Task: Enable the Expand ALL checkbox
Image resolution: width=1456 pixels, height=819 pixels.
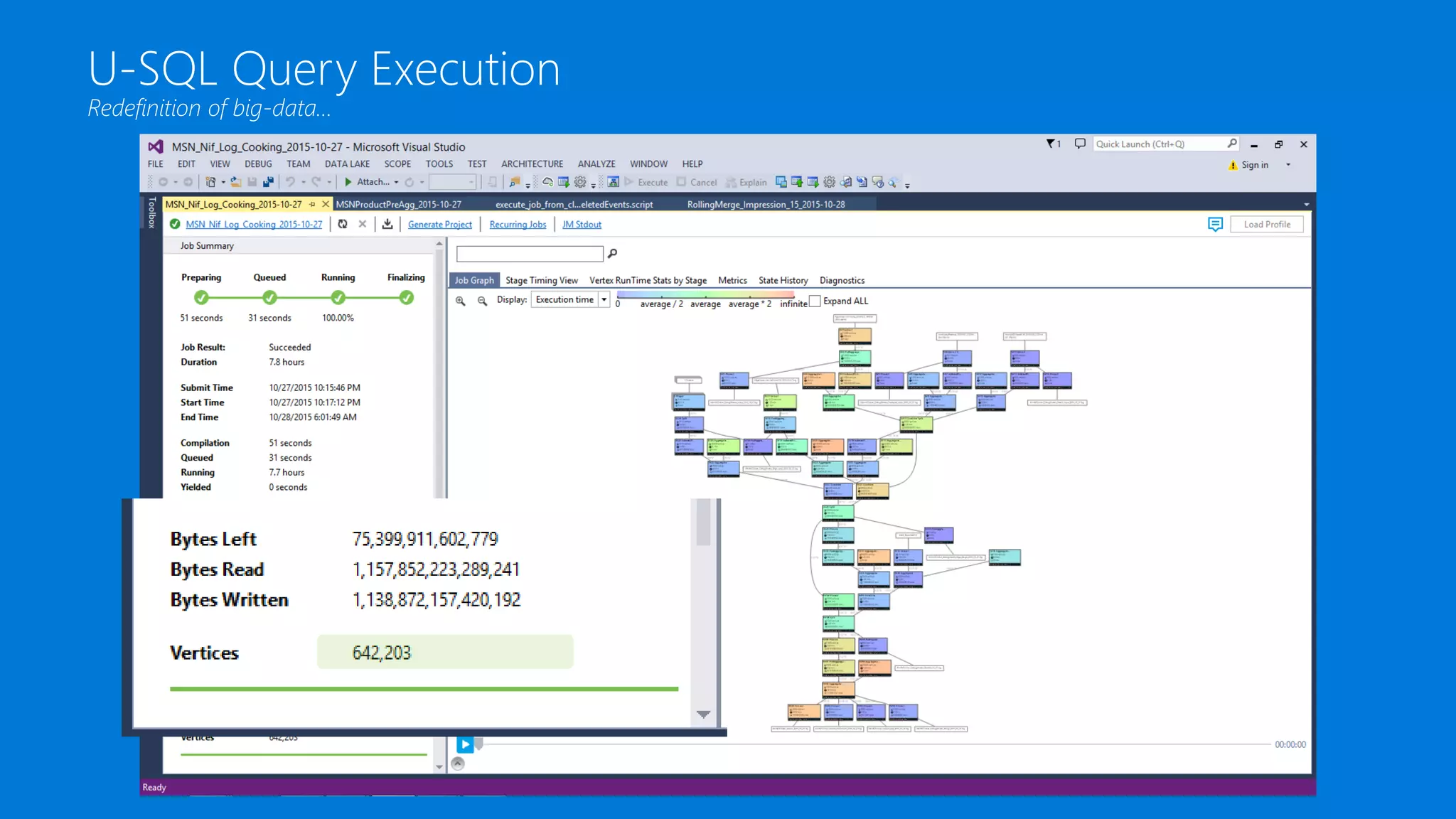Action: 815,301
